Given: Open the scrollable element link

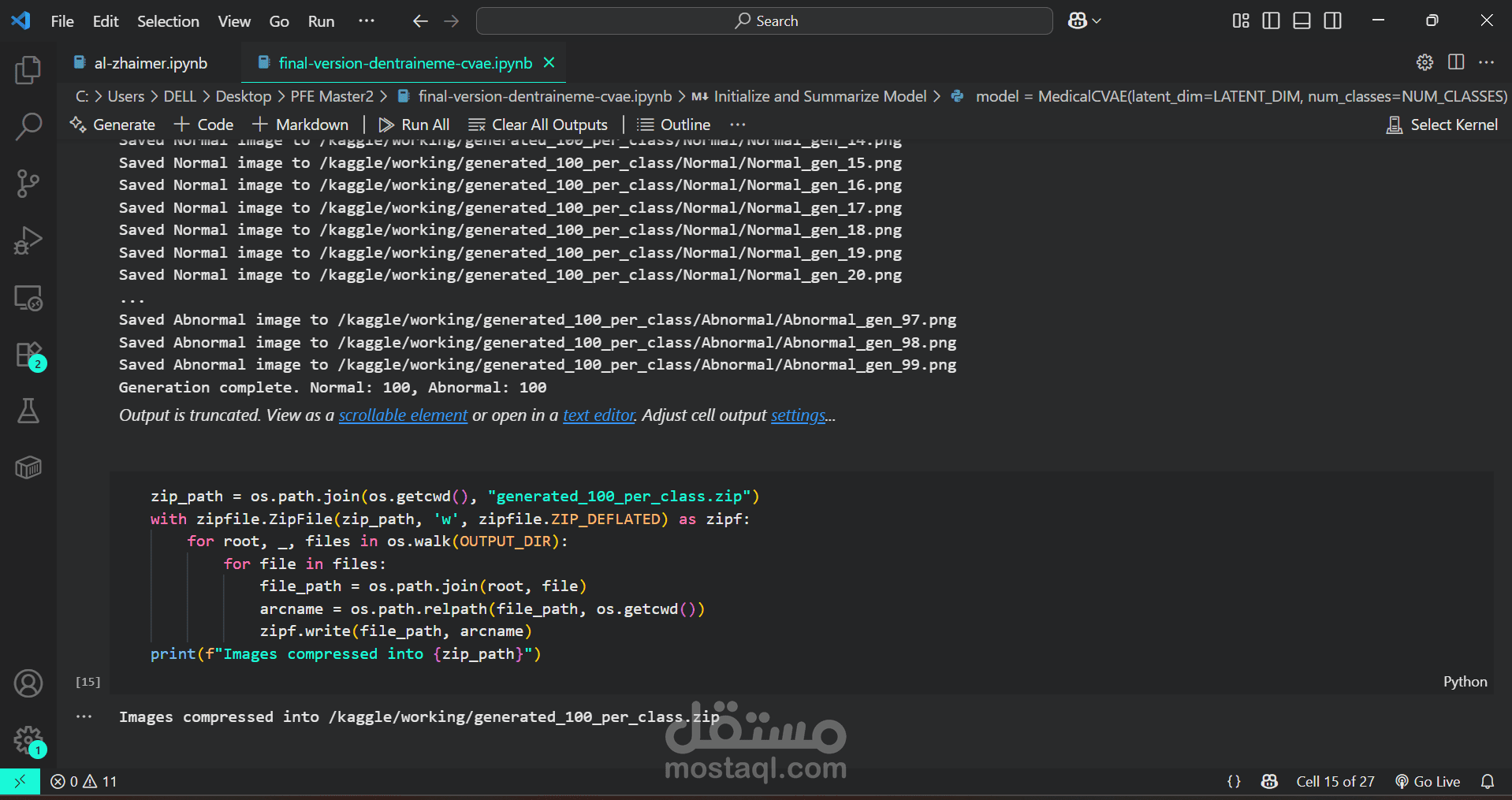Looking at the screenshot, I should tap(403, 415).
